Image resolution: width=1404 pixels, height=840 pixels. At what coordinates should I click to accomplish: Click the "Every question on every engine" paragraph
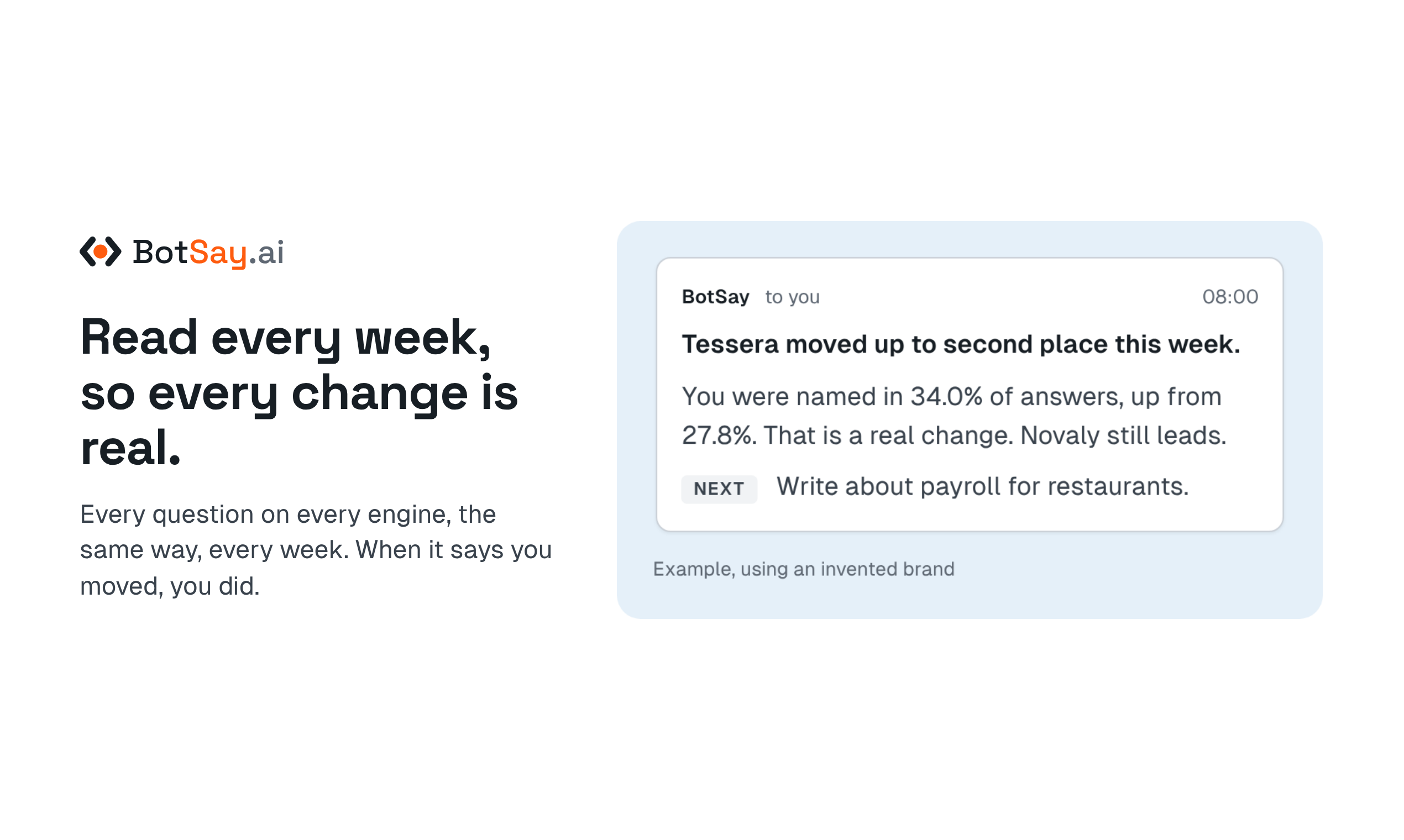(316, 550)
